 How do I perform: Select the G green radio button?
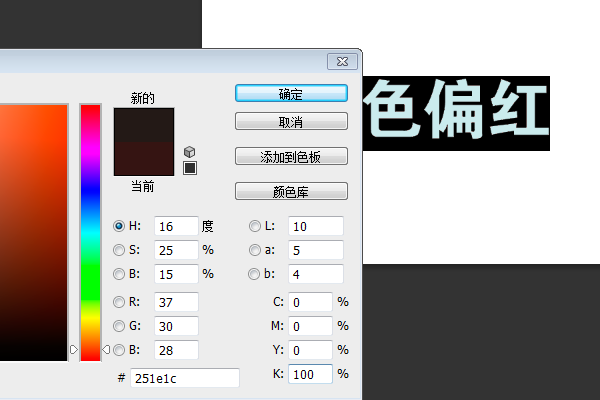pos(119,326)
